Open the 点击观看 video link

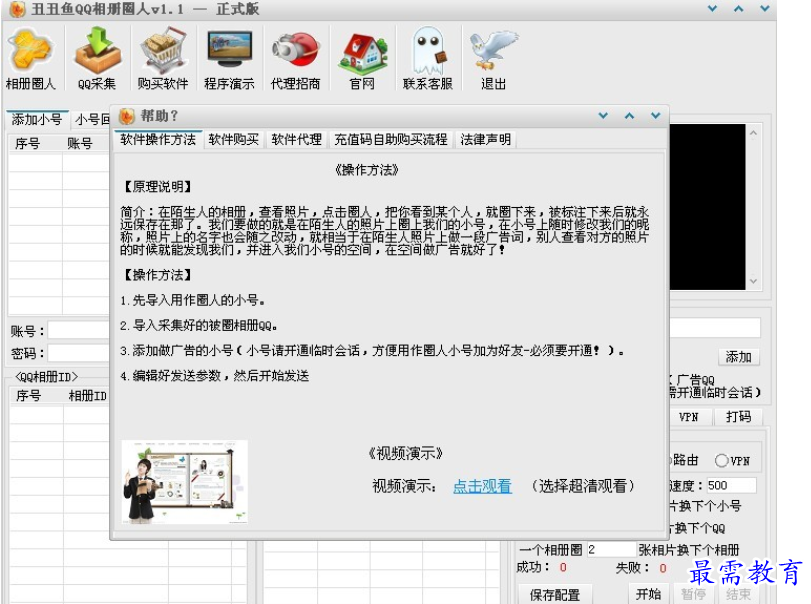[x=482, y=486]
